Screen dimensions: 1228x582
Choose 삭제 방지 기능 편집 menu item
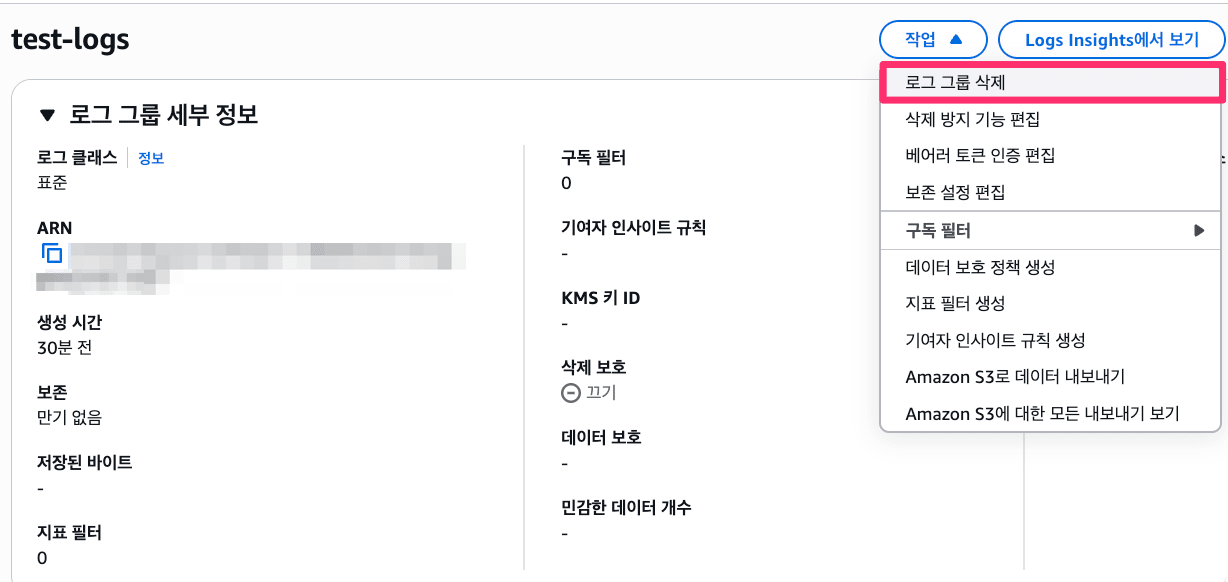(972, 119)
